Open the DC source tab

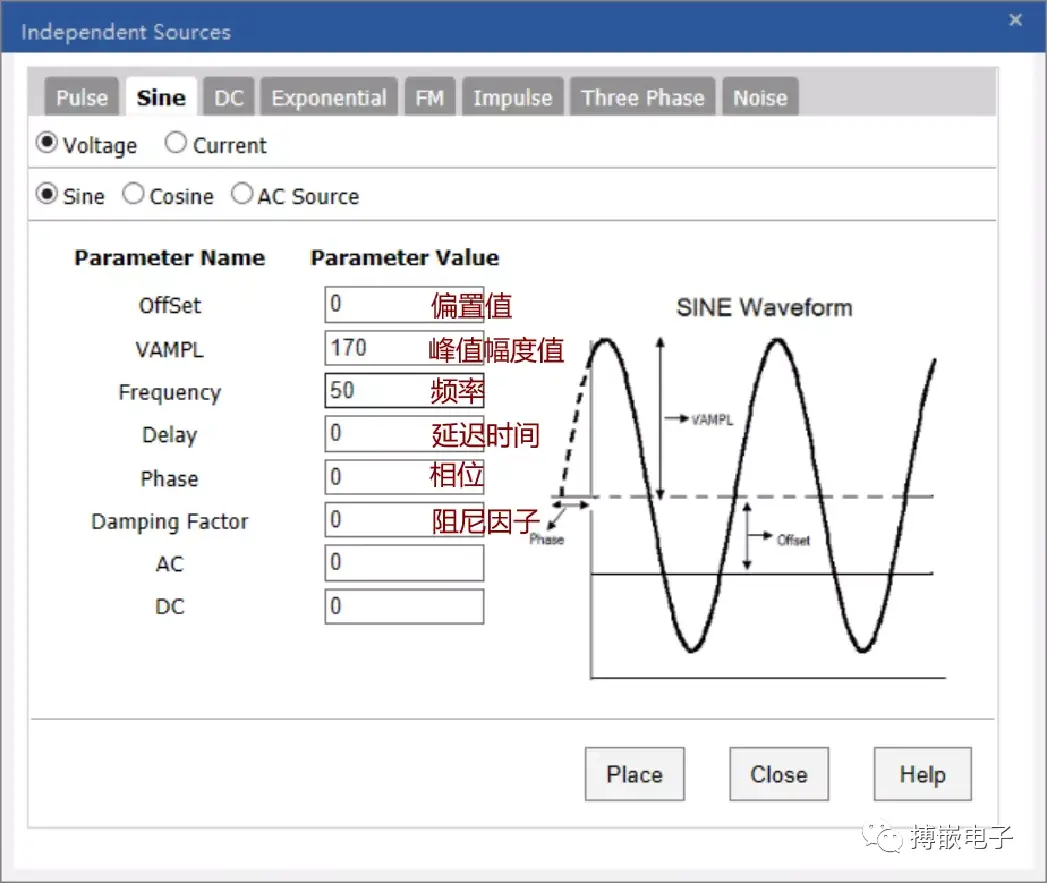pos(228,98)
